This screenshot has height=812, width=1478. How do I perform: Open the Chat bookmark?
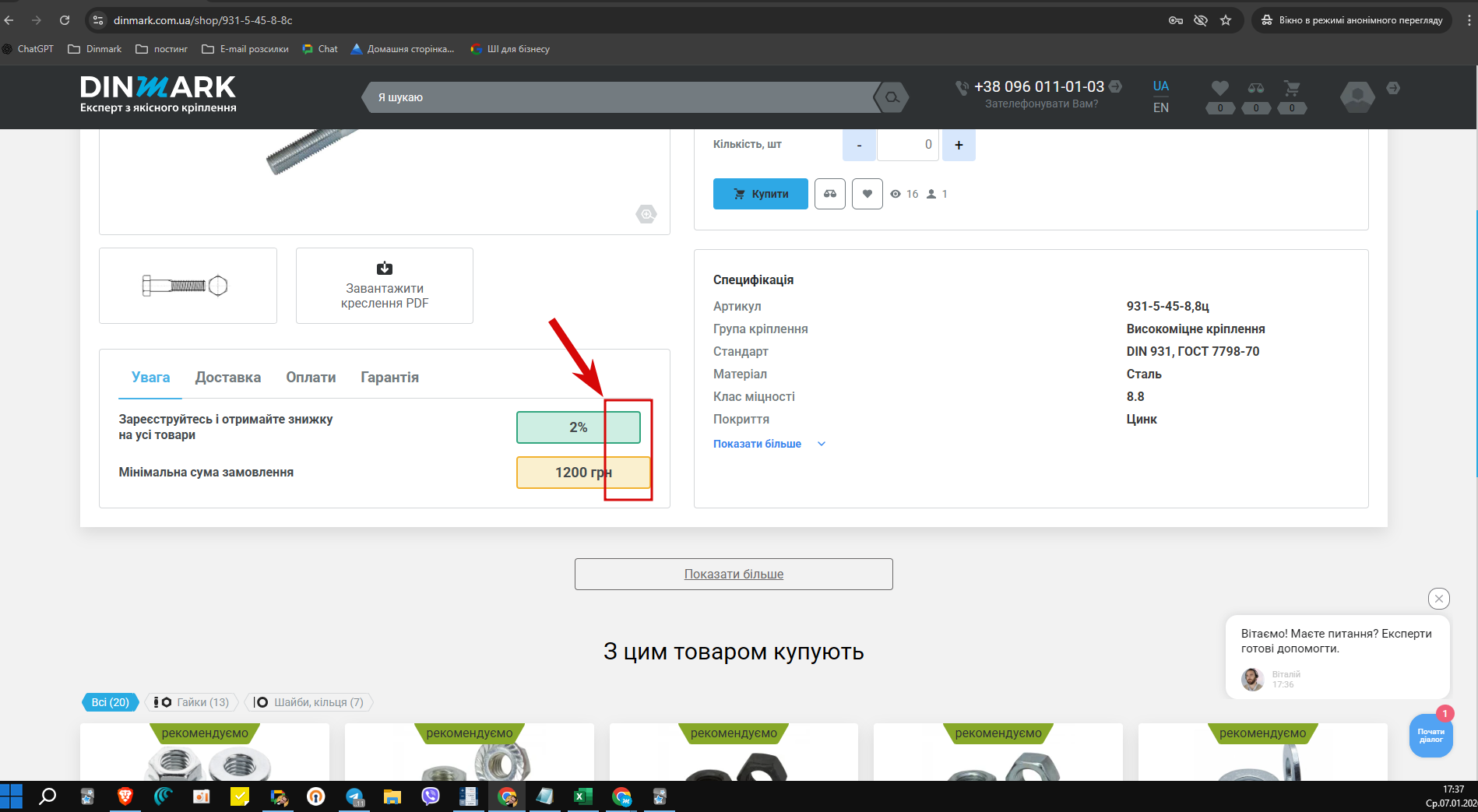click(x=320, y=49)
